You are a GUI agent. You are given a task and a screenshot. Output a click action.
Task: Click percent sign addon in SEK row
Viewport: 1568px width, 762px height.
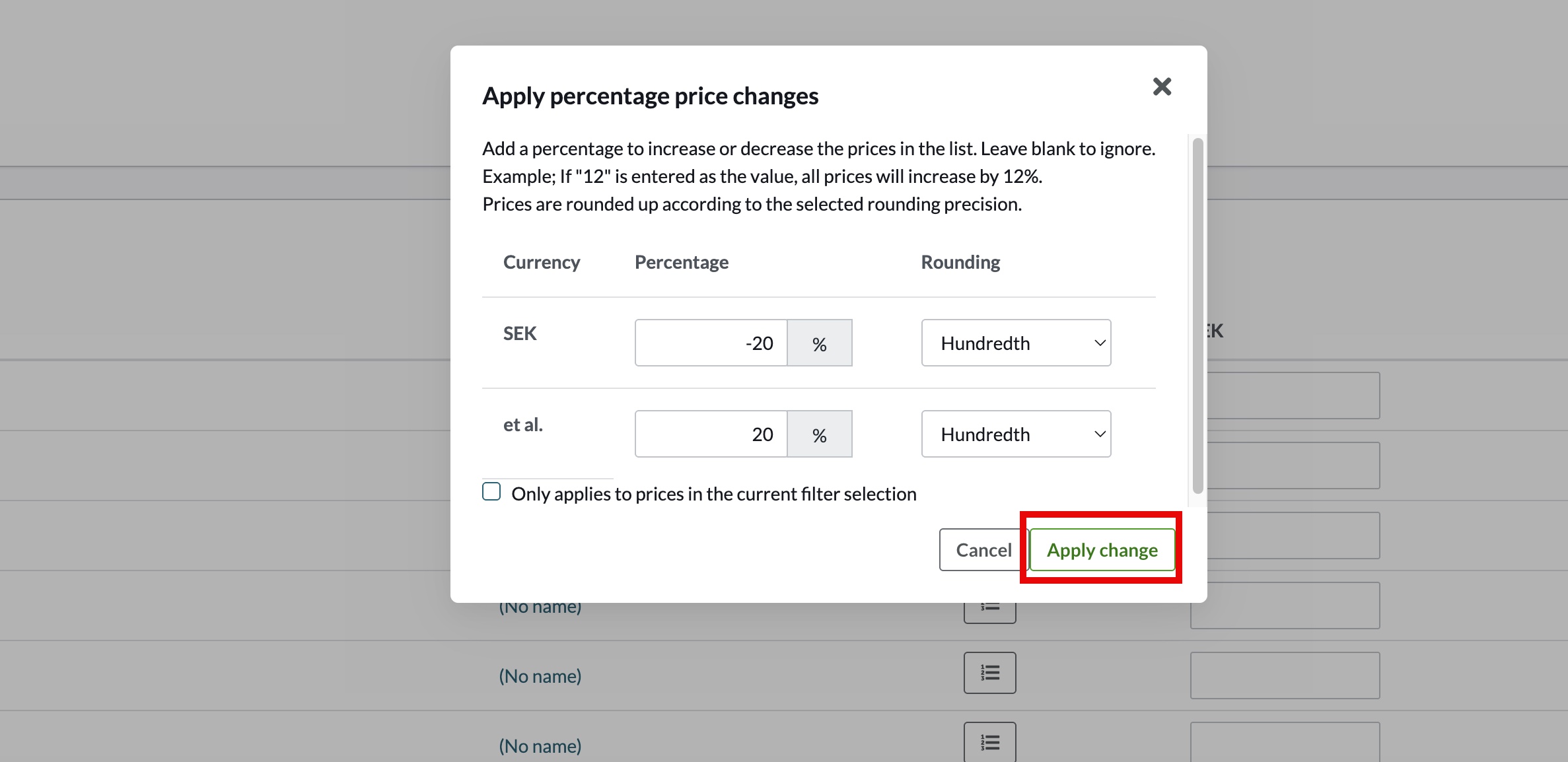point(819,343)
